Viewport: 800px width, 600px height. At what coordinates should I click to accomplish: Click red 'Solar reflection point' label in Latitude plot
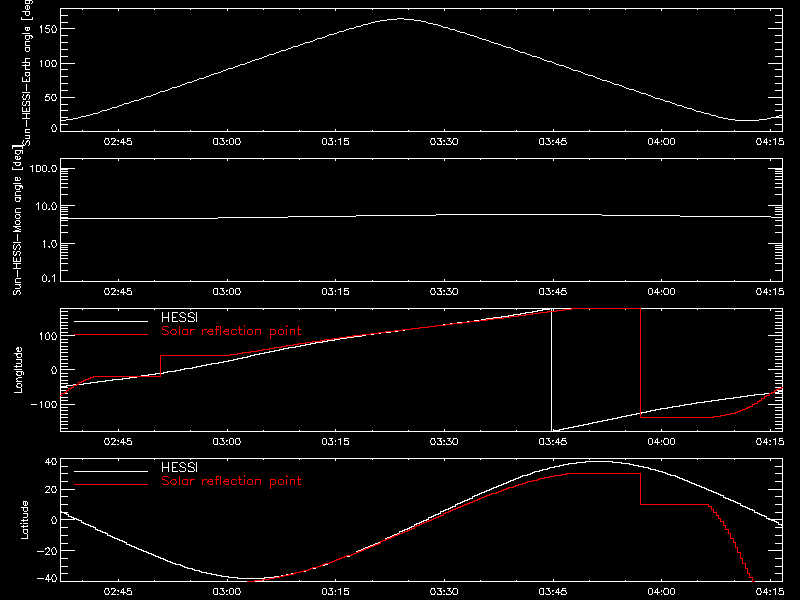(231, 481)
